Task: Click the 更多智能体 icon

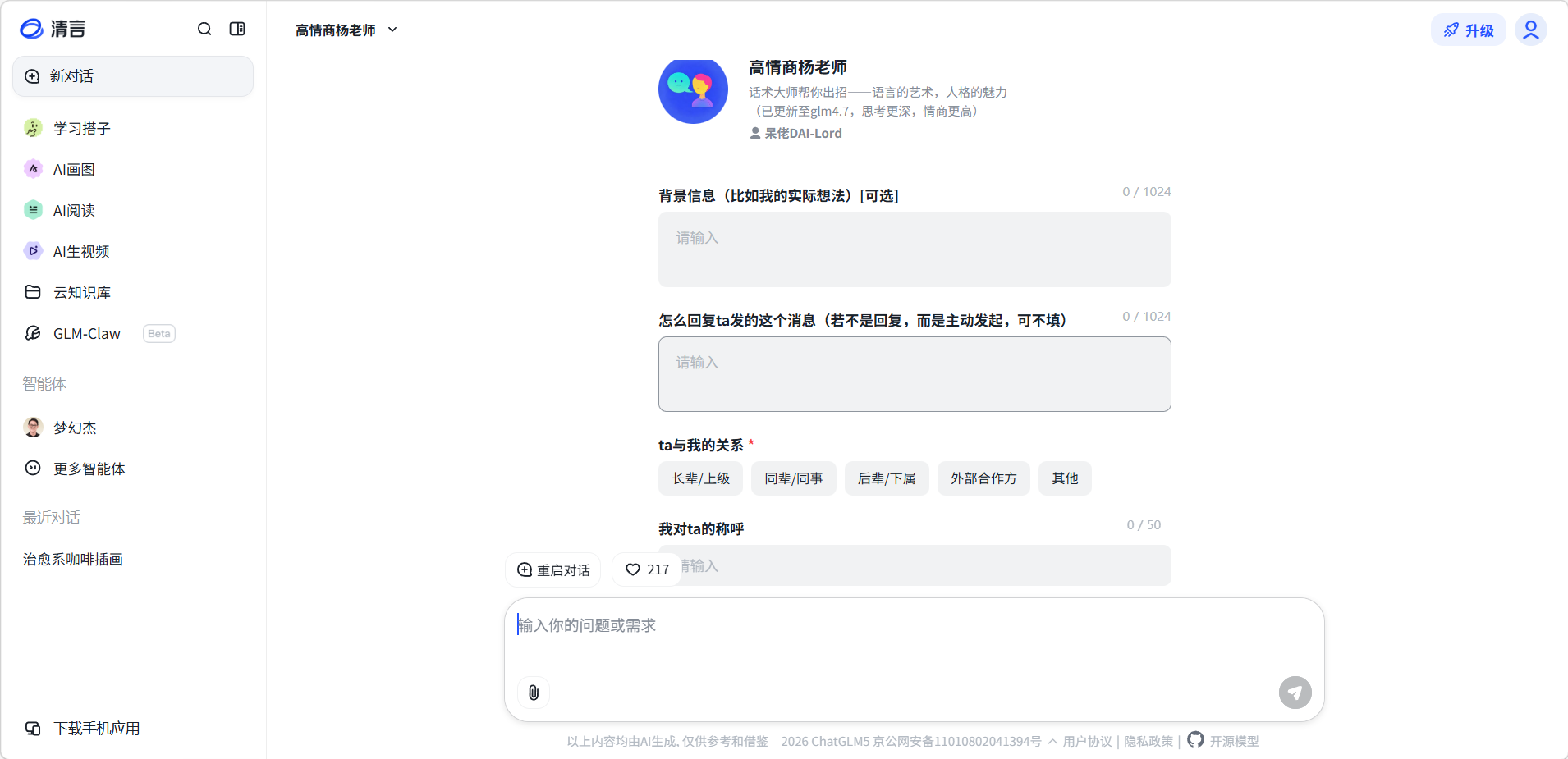Action: [33, 468]
